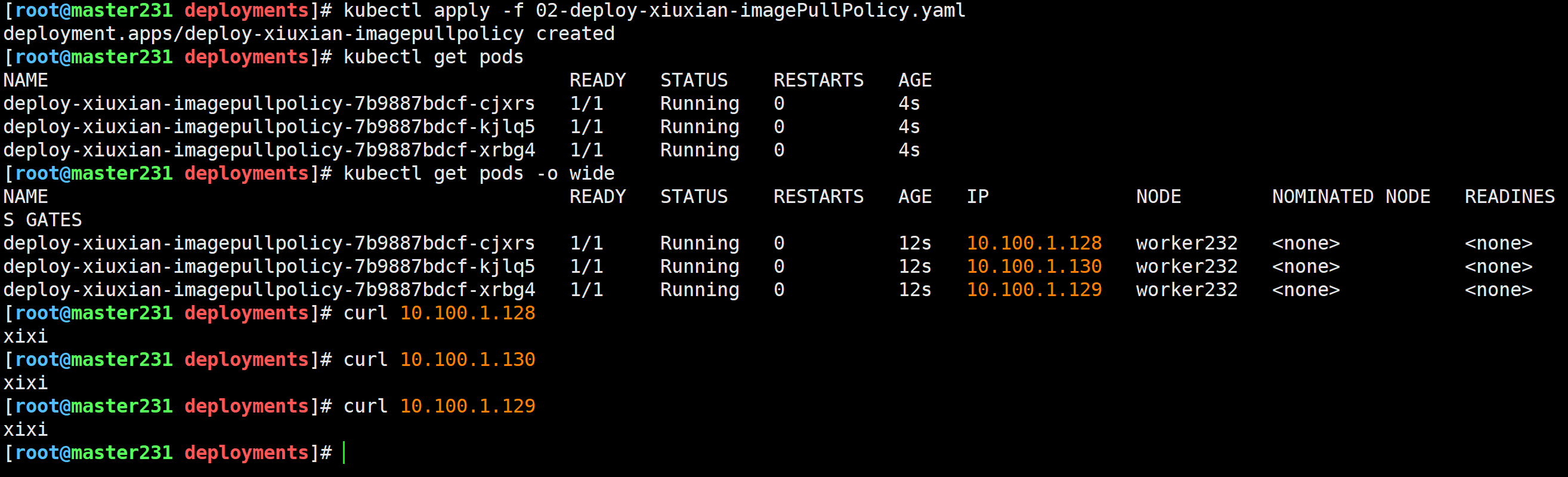Click IP 10.100.1.128 in the wide table
Image resolution: width=1568 pixels, height=477 pixels.
tap(1034, 244)
